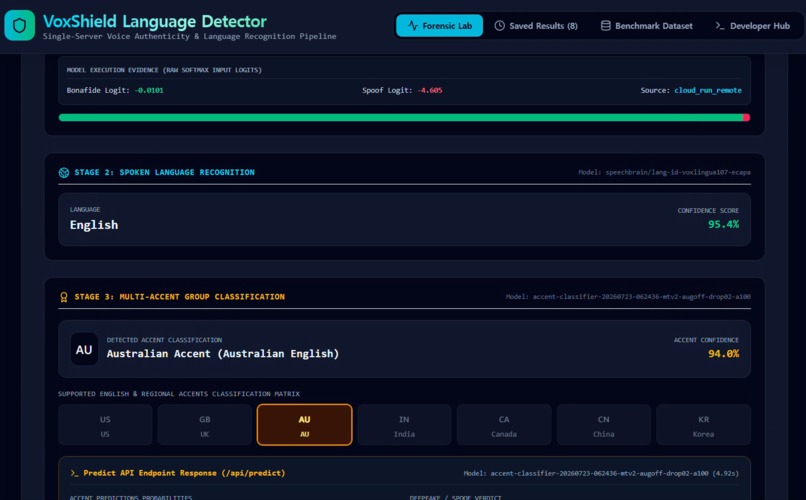This screenshot has height=500, width=806.
Task: Click the Bonafide Logit value -0.0101
Action: click(149, 90)
